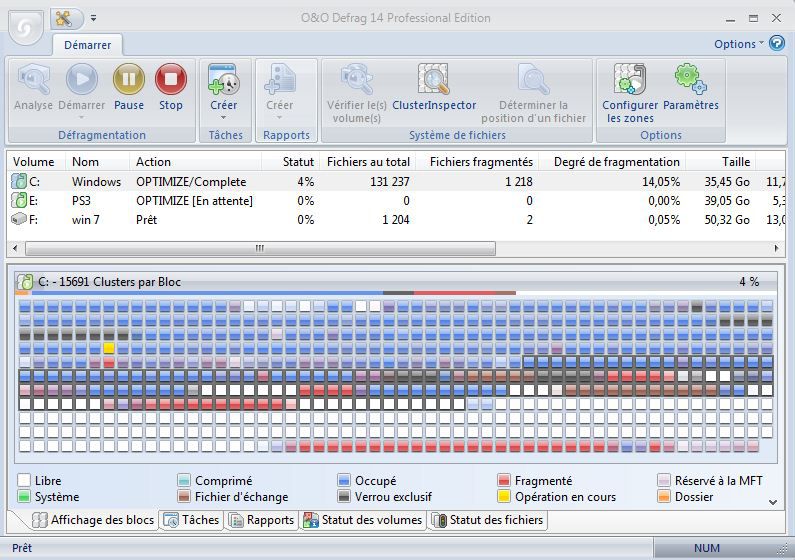Open the Rapports bottom tab
Viewport: 795px width, 560px height.
262,520
